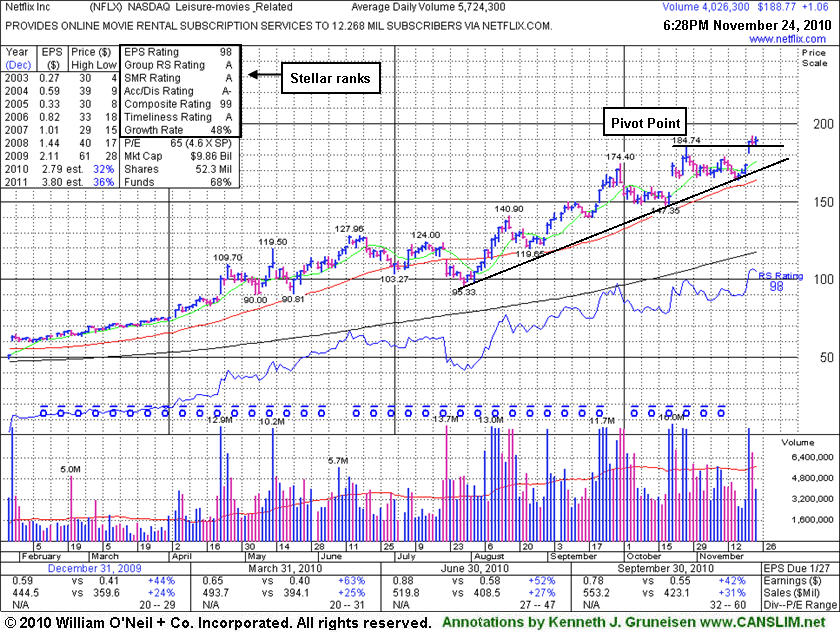The height and width of the screenshot is (635, 840).
Task: Click the 103.27 price low label
Action: pyautogui.click(x=395, y=279)
